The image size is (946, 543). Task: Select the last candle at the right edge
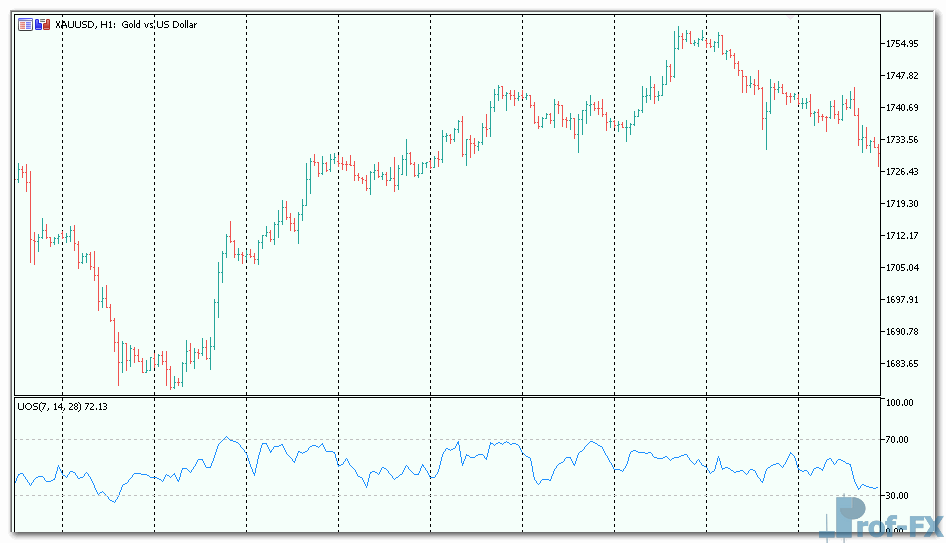pos(878,155)
